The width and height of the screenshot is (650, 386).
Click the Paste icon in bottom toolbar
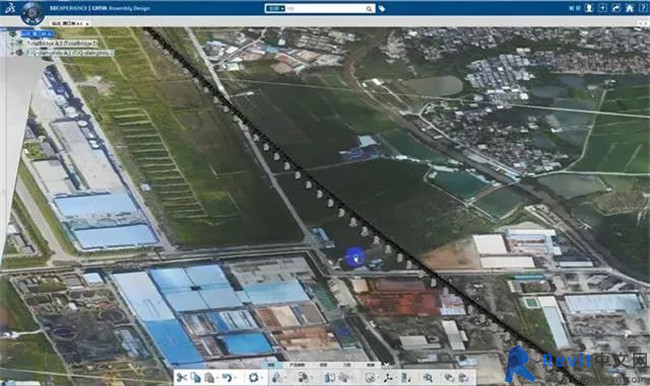pyautogui.click(x=210, y=377)
